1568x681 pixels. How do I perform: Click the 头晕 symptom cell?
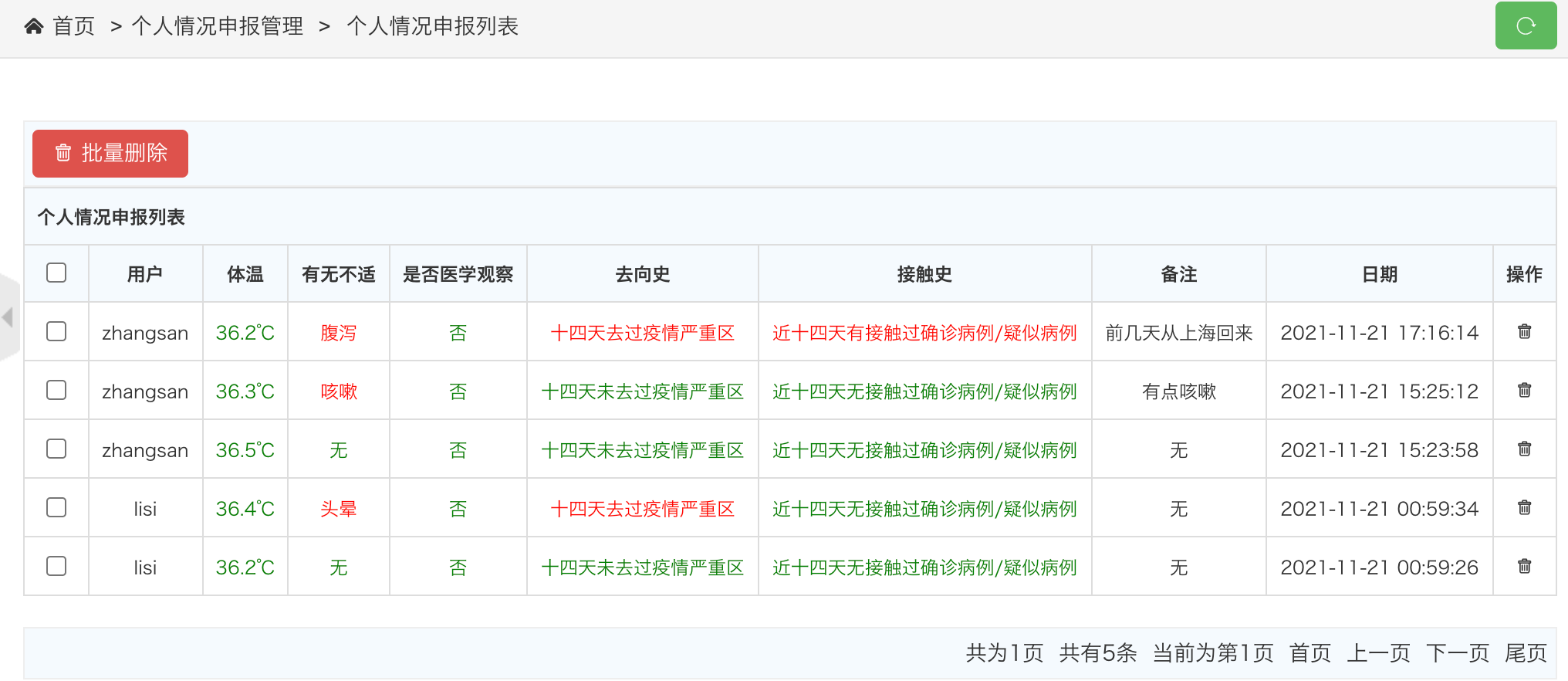(x=339, y=509)
